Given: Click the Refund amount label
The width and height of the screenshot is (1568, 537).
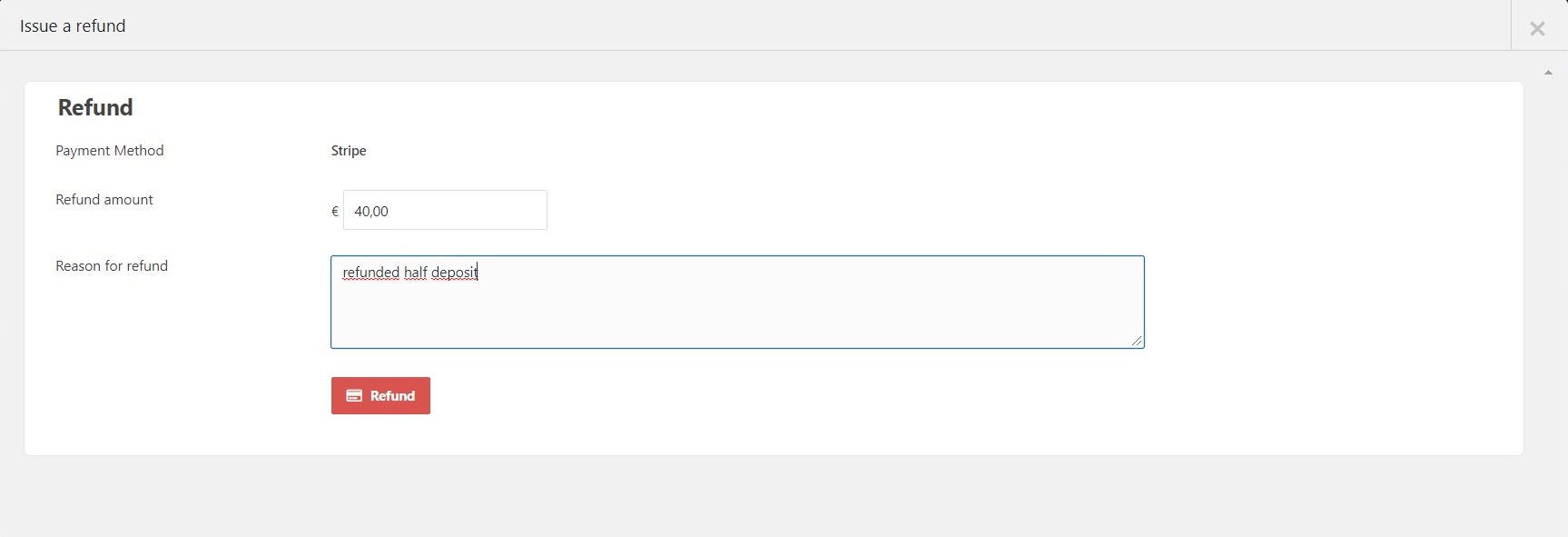Looking at the screenshot, I should tap(104, 200).
